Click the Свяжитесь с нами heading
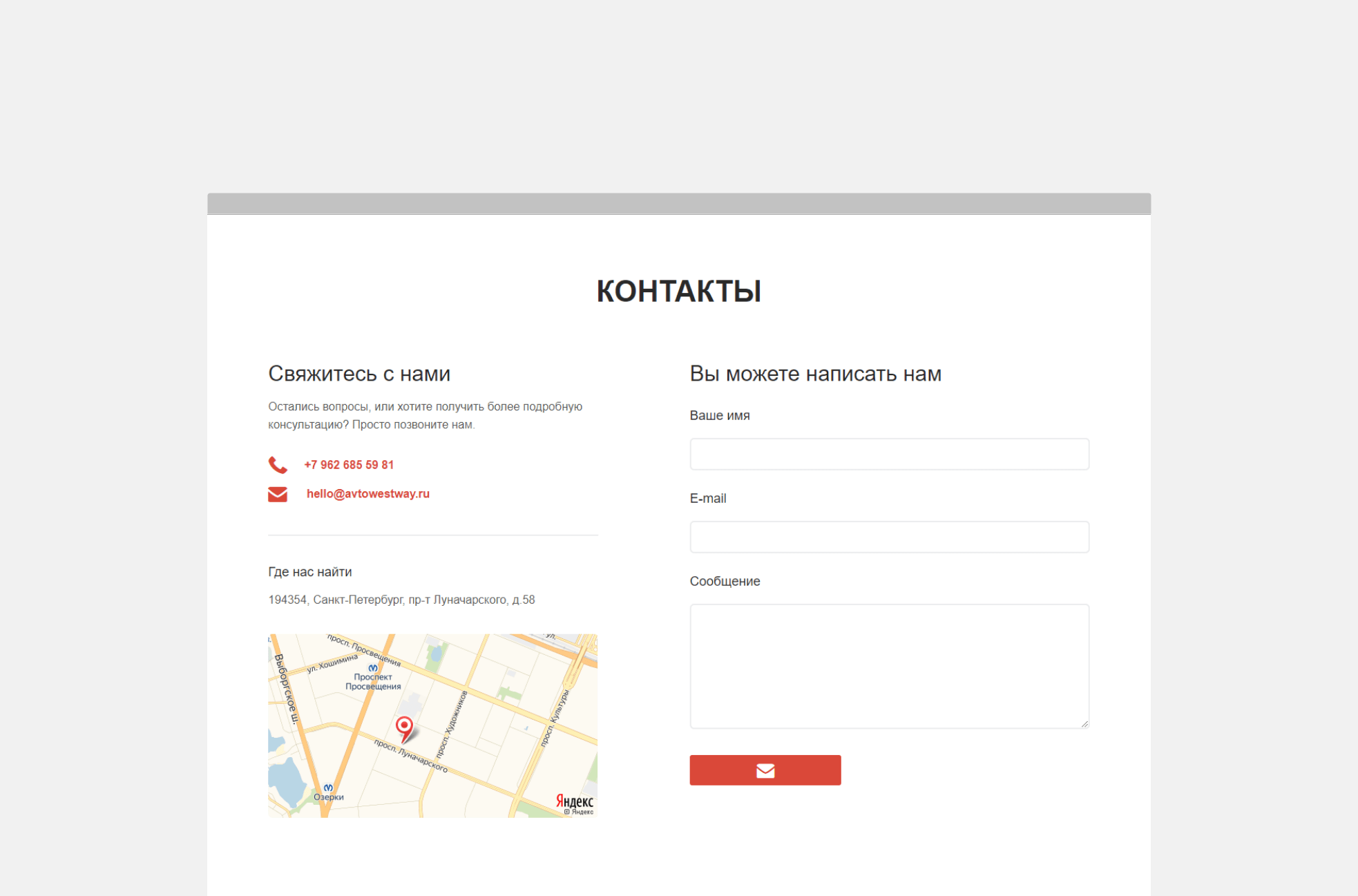The height and width of the screenshot is (896, 1358). coord(359,374)
